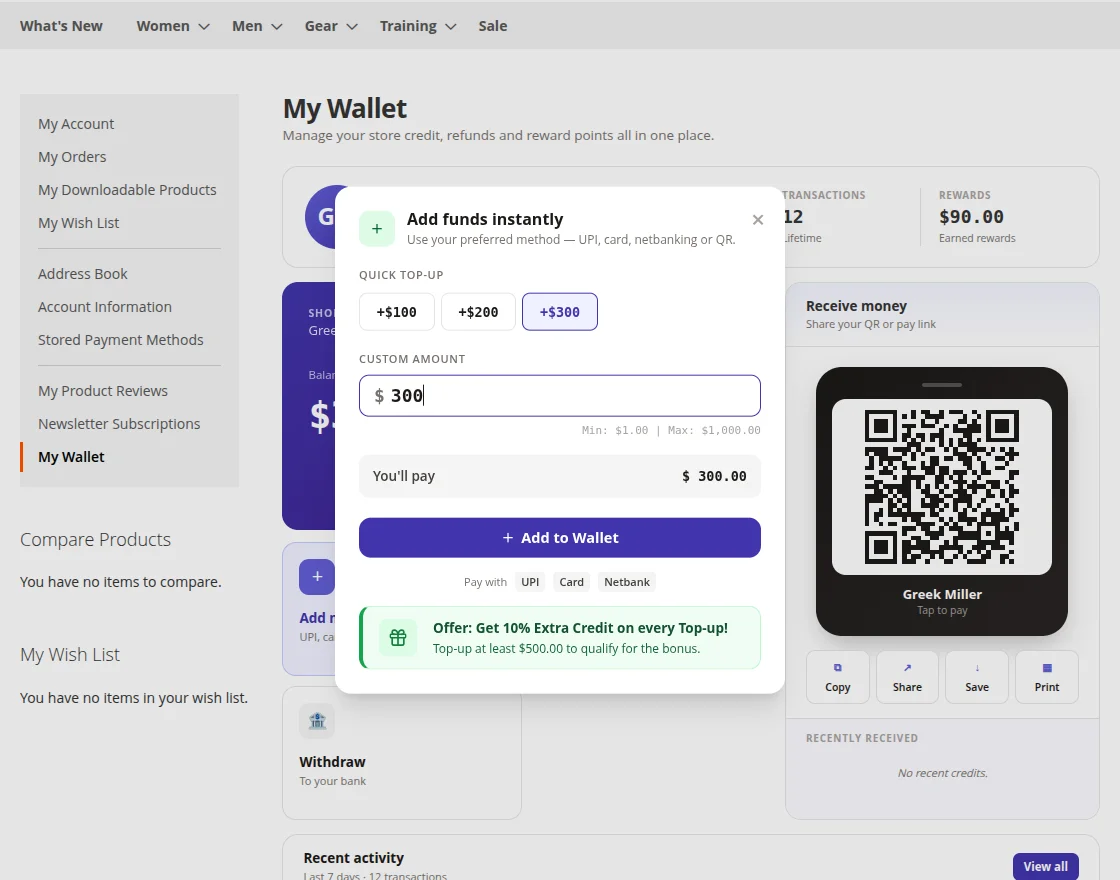The image size is (1120, 880).
Task: Expand the Gear menu chevron
Action: click(x=351, y=26)
